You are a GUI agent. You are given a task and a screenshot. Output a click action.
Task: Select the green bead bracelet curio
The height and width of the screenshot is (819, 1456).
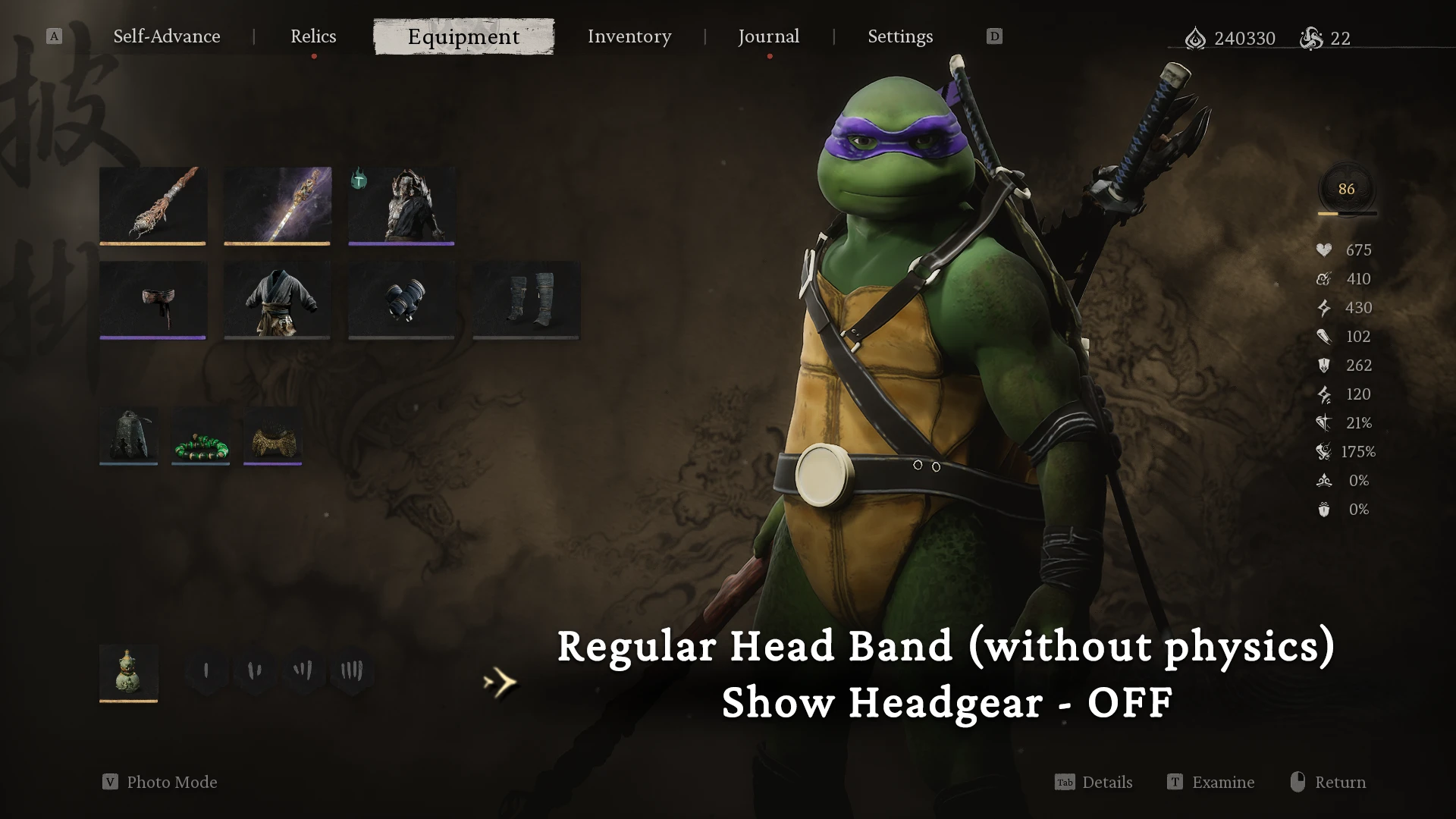200,436
